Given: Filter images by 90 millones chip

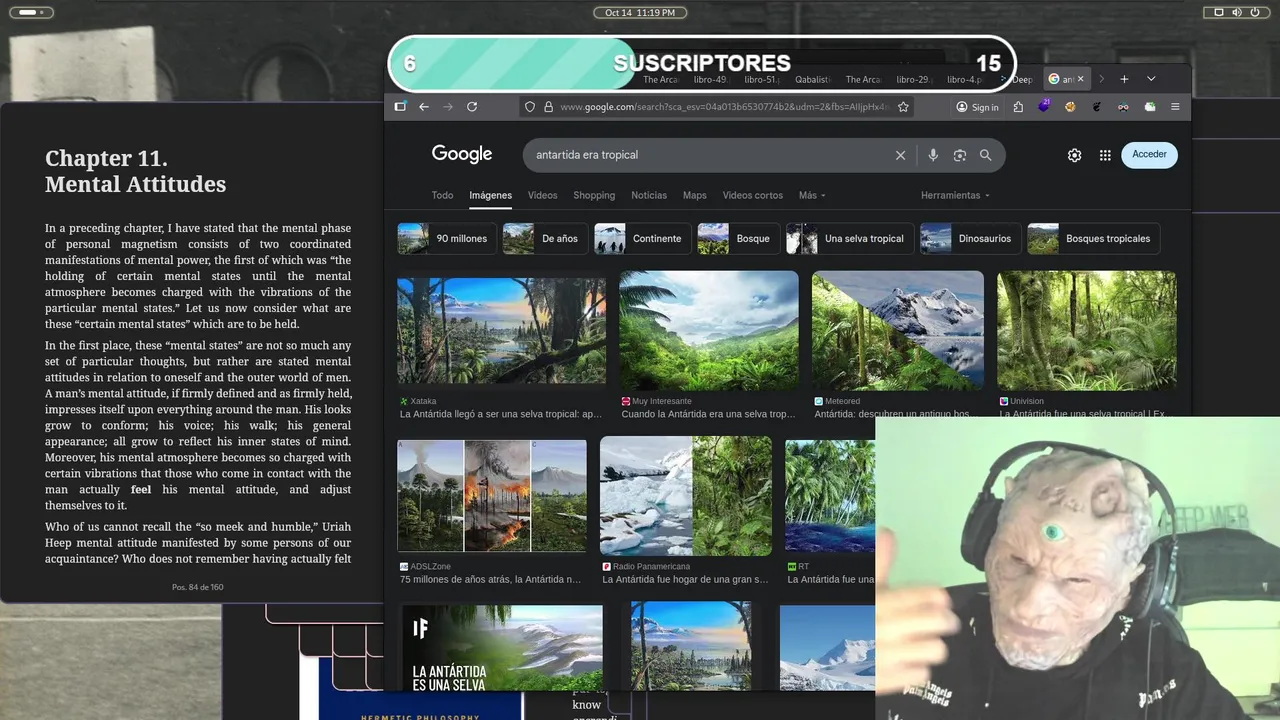Looking at the screenshot, I should (x=446, y=239).
